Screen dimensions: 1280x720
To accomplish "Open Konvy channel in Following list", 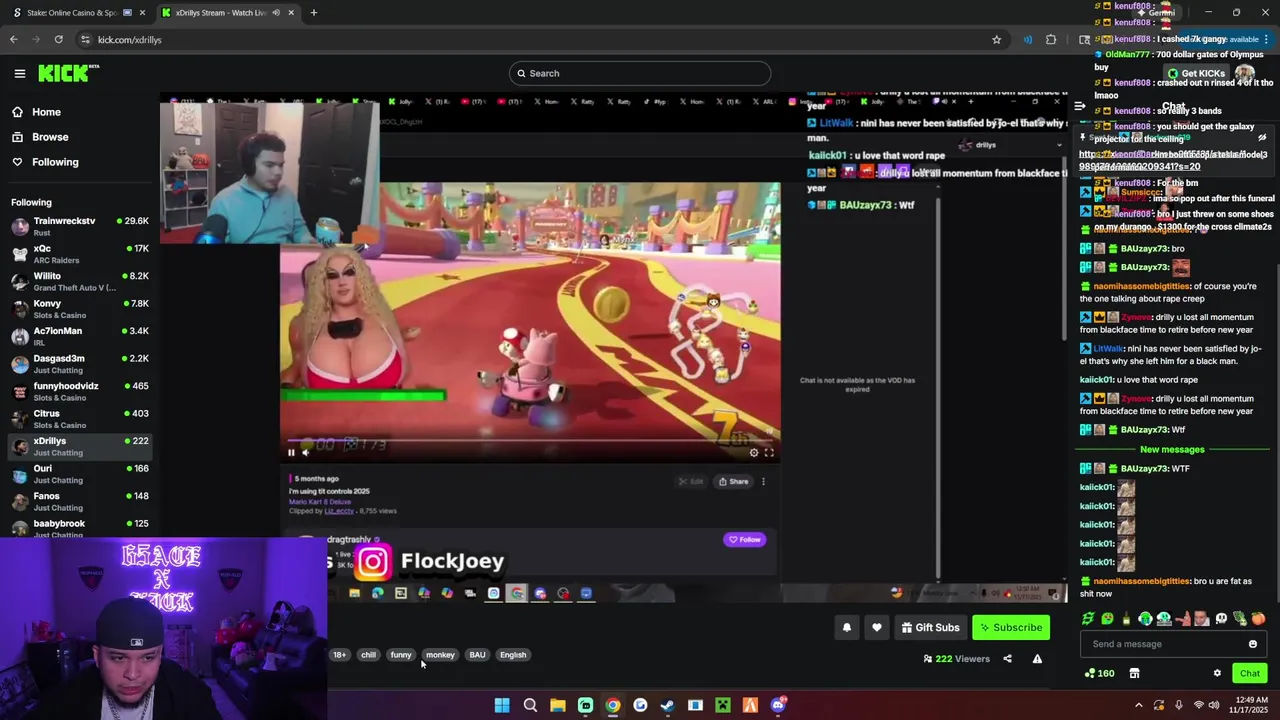I will click(80, 309).
